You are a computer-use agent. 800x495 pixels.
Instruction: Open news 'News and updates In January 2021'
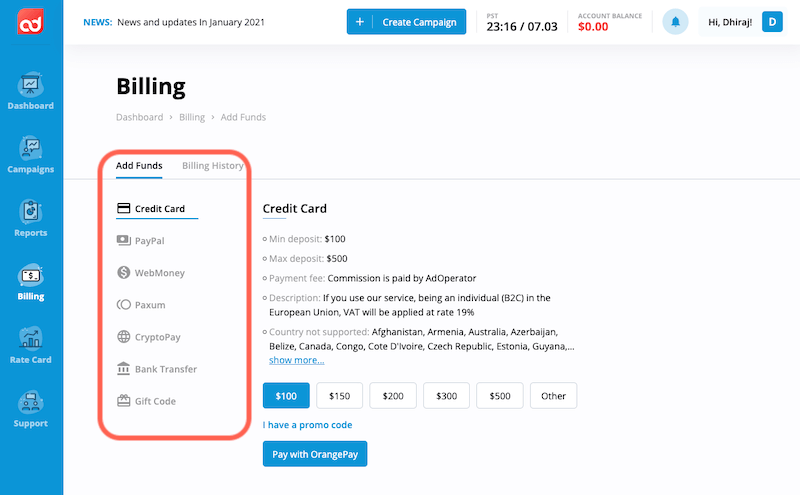pos(191,22)
